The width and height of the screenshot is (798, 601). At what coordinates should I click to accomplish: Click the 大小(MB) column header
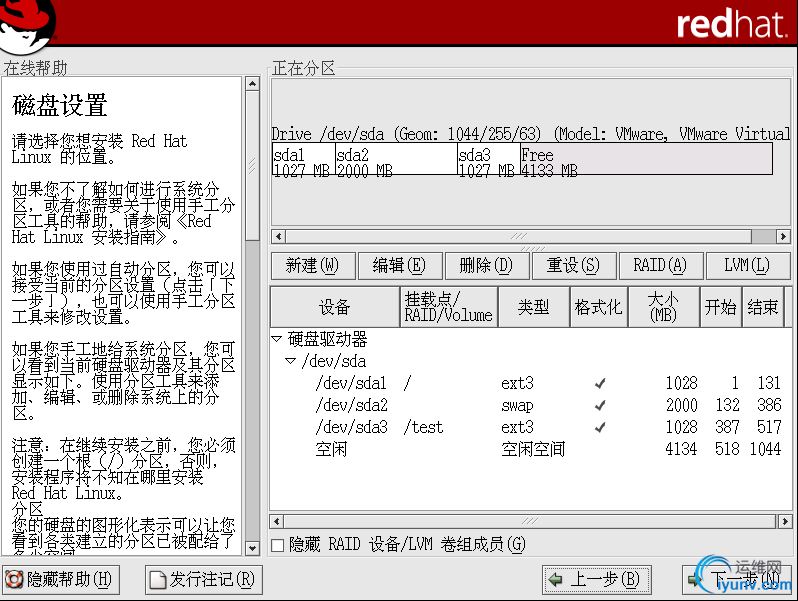pyautogui.click(x=664, y=307)
